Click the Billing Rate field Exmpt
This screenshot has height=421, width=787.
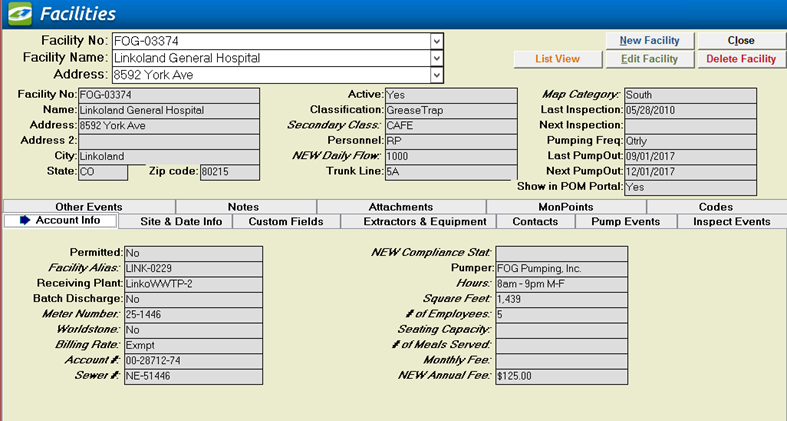(193, 346)
